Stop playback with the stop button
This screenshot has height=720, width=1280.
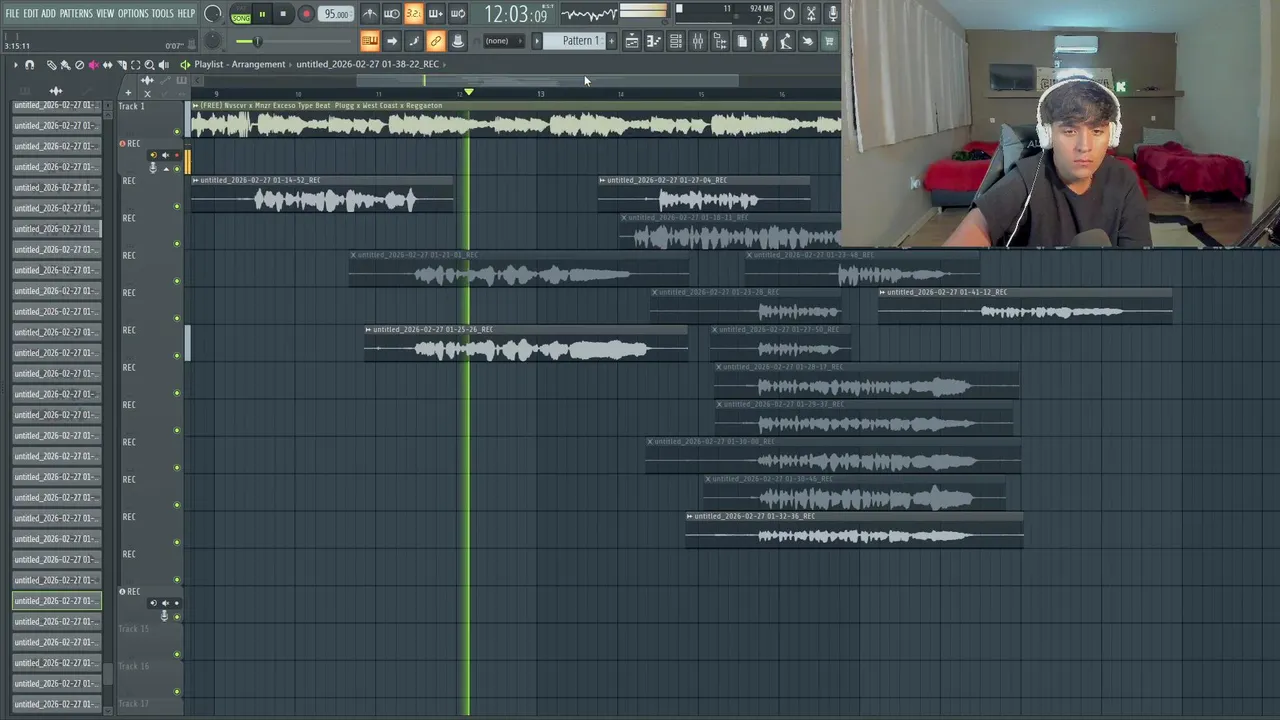tap(283, 14)
